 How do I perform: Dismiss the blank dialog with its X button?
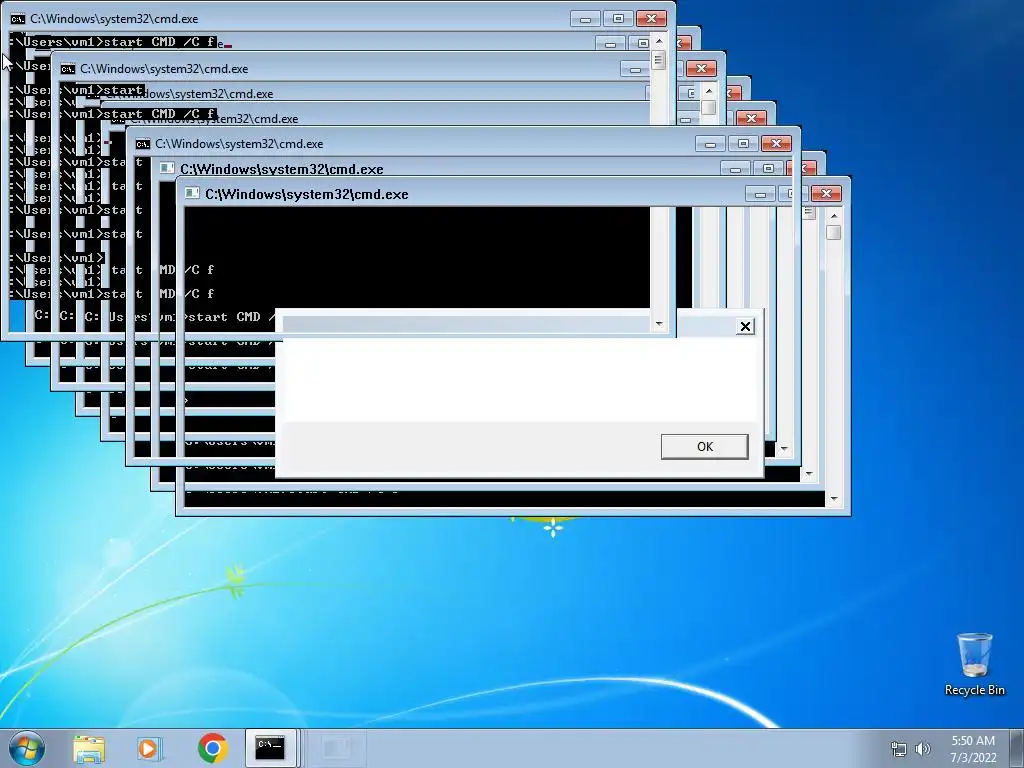pos(745,326)
